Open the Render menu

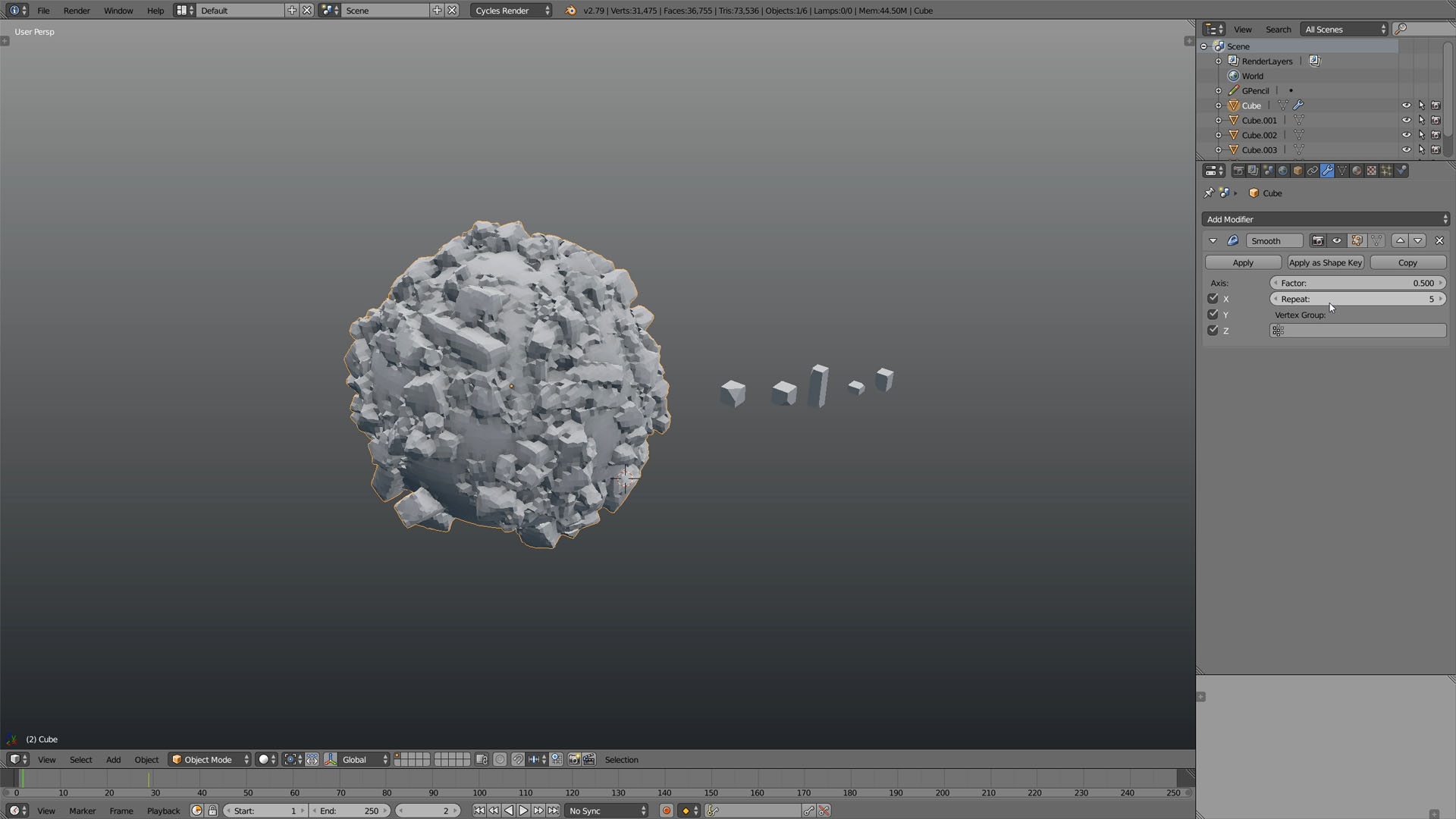[x=77, y=11]
